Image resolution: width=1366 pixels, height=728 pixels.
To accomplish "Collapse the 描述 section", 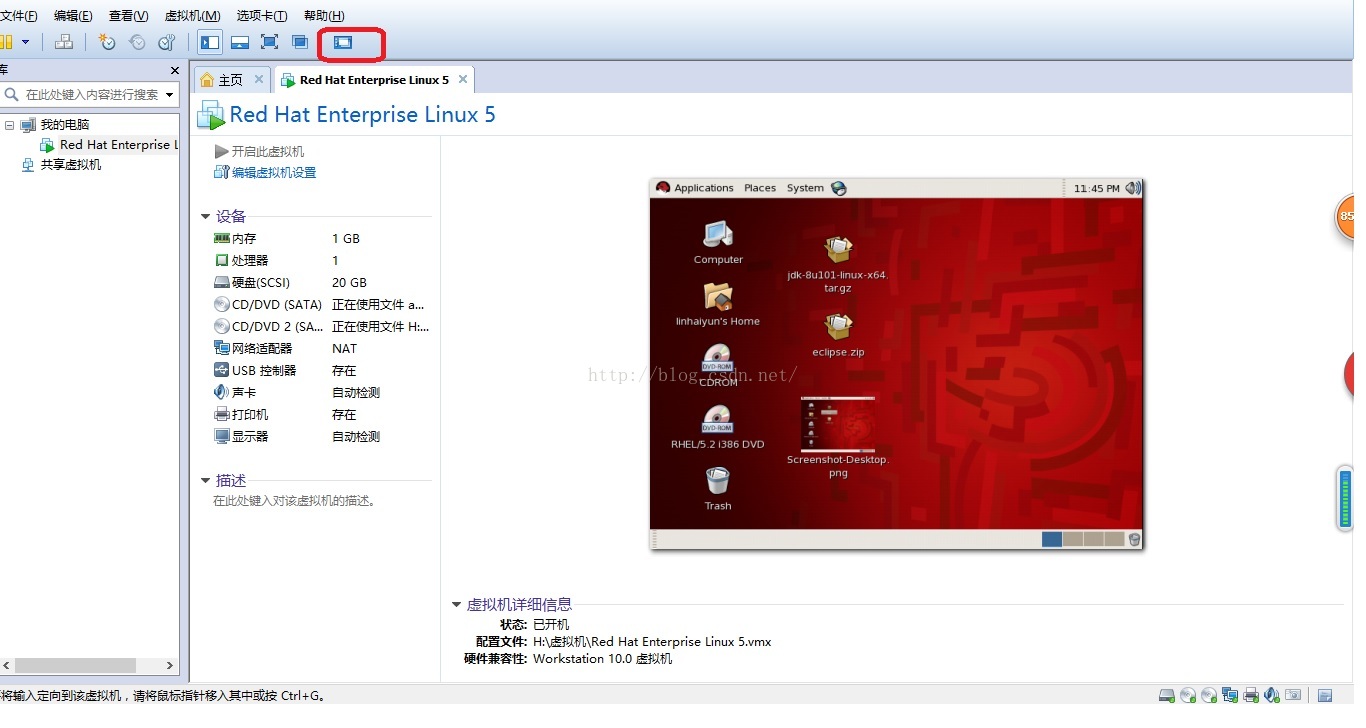I will 206,481.
